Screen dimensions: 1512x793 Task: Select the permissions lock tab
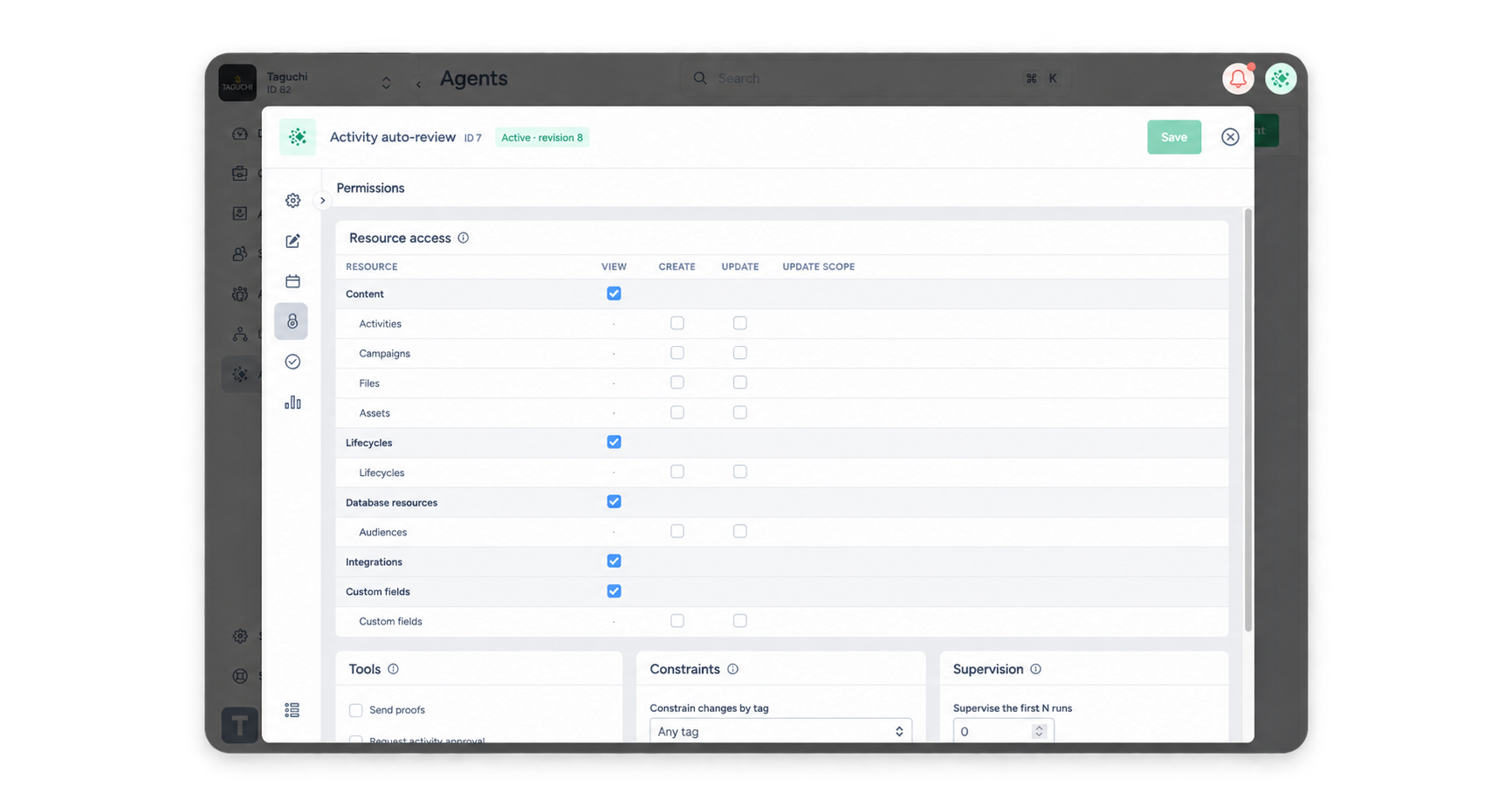click(292, 321)
